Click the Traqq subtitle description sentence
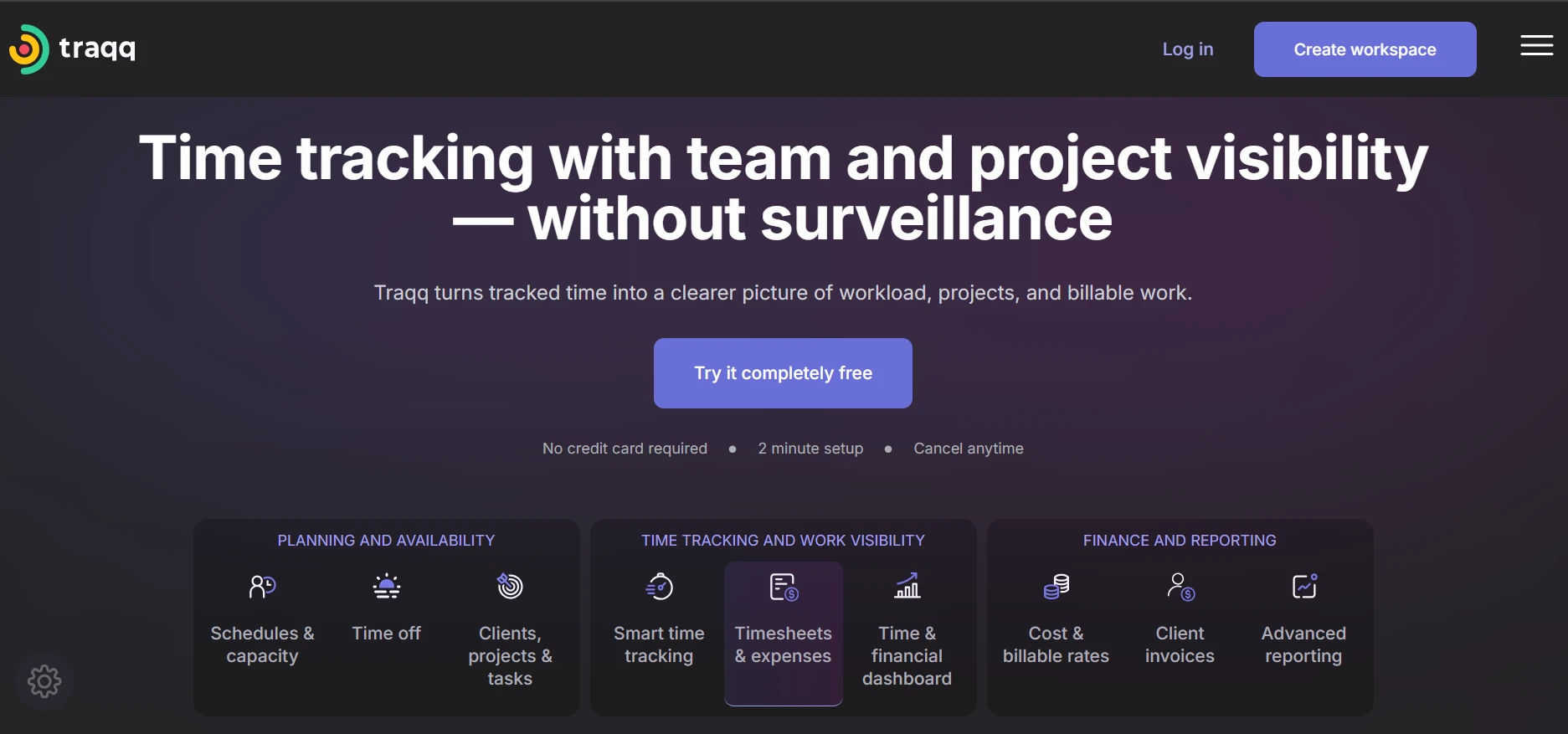The image size is (1568, 734). [x=784, y=293]
